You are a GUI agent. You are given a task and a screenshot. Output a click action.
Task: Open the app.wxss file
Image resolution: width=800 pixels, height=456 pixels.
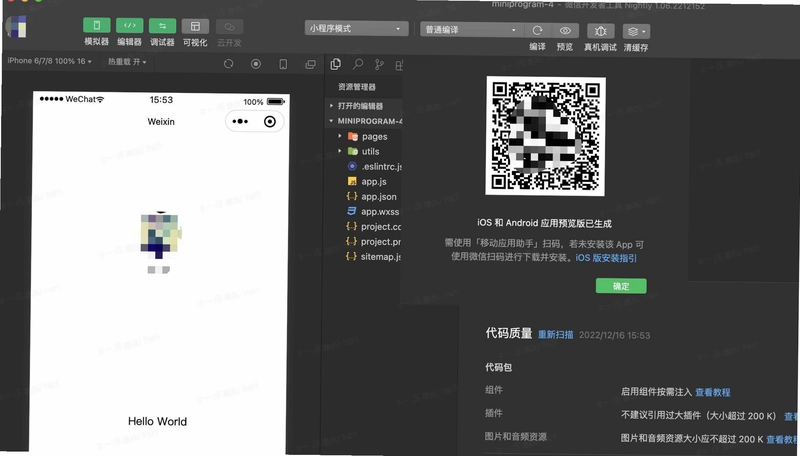pyautogui.click(x=373, y=211)
